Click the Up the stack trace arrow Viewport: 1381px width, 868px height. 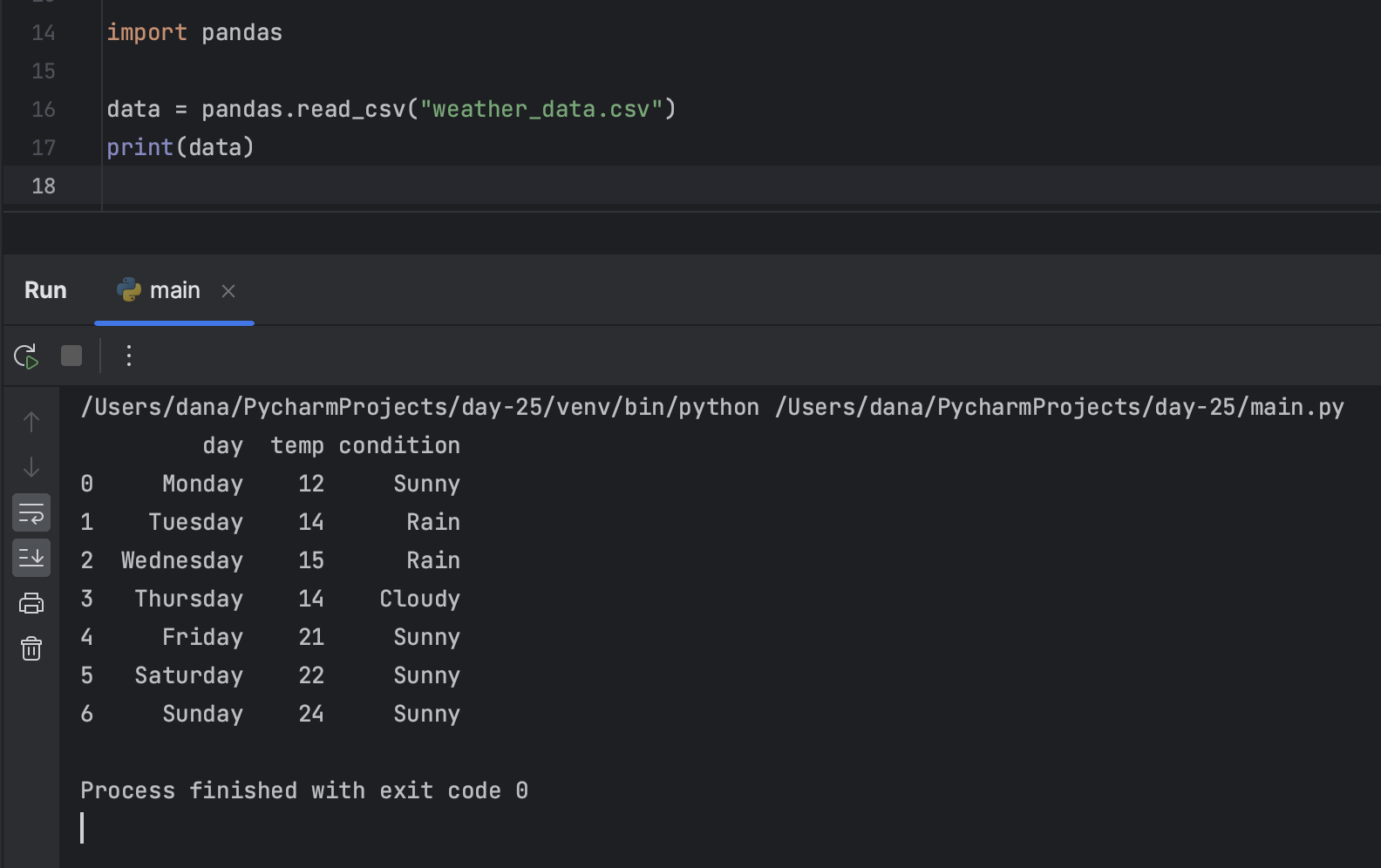tap(31, 422)
